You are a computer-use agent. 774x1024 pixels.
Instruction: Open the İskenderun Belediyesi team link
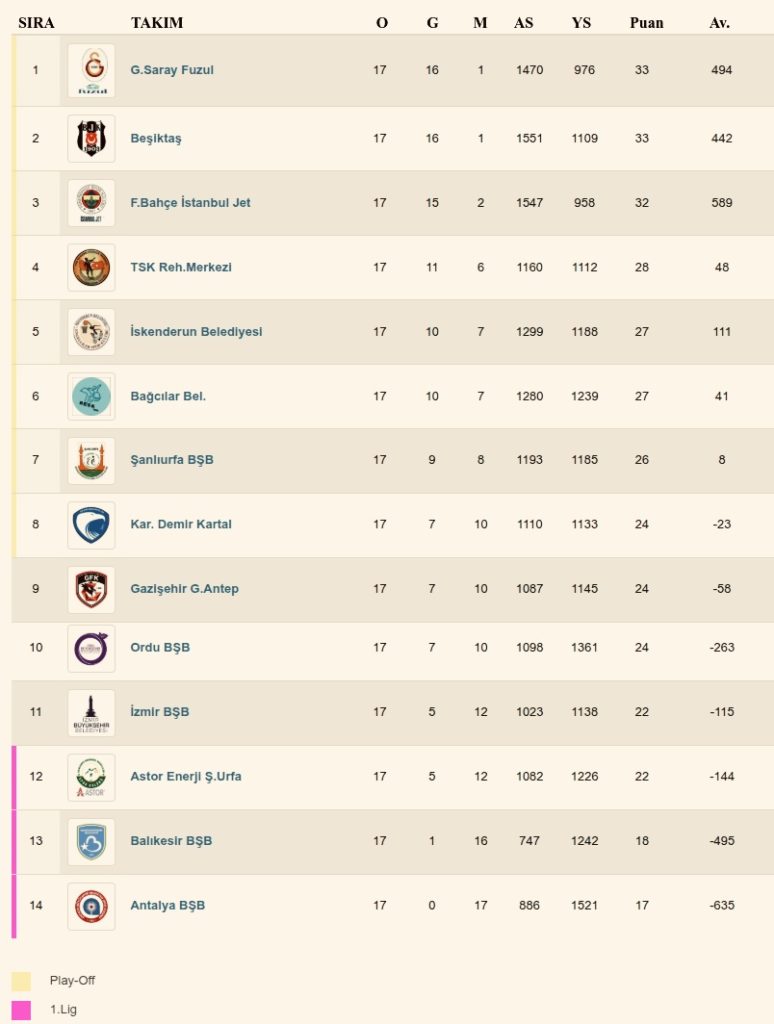point(196,332)
